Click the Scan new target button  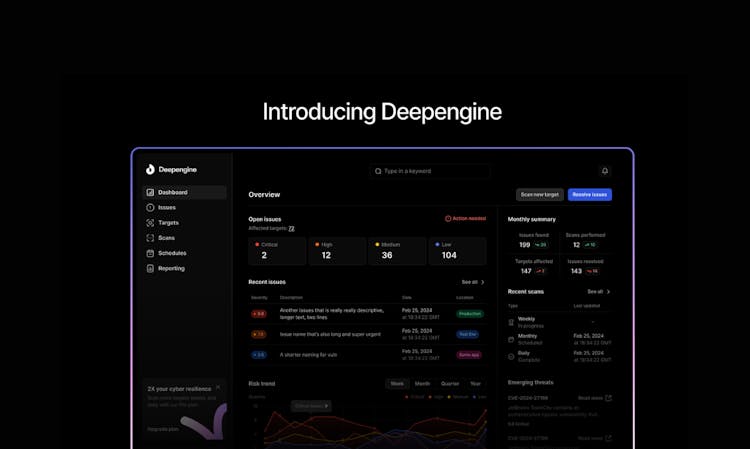coord(540,195)
